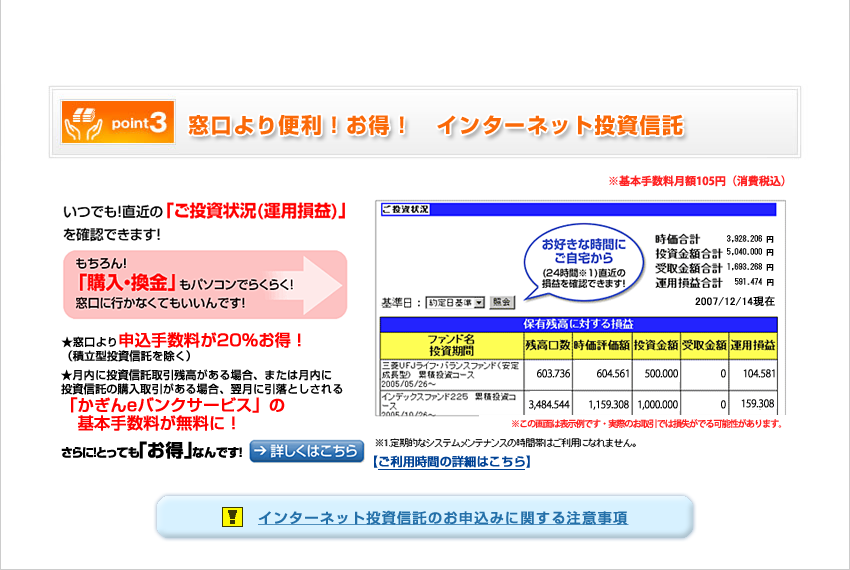Click the 受取金額 column header
850x570 pixels.
[x=704, y=345]
